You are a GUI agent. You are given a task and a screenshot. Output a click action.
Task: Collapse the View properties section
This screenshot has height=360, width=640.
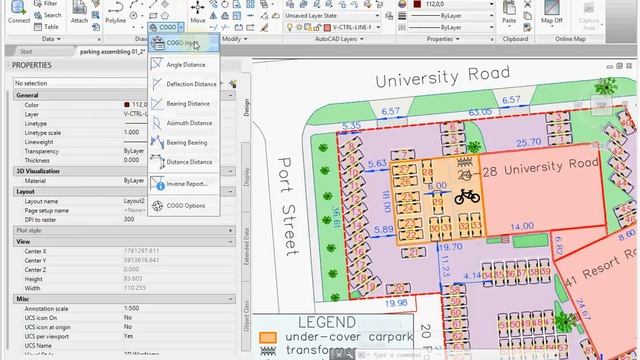(230, 242)
